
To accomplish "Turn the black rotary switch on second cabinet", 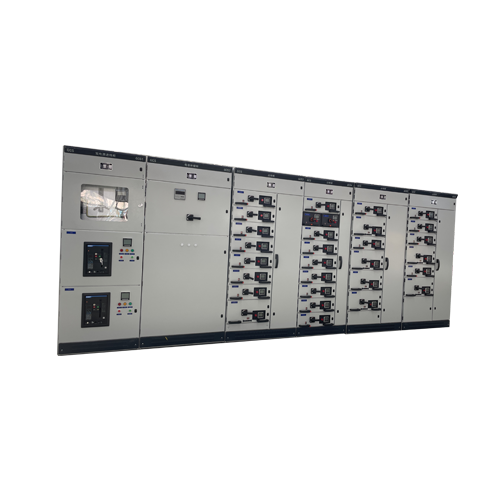I will click(x=193, y=218).
